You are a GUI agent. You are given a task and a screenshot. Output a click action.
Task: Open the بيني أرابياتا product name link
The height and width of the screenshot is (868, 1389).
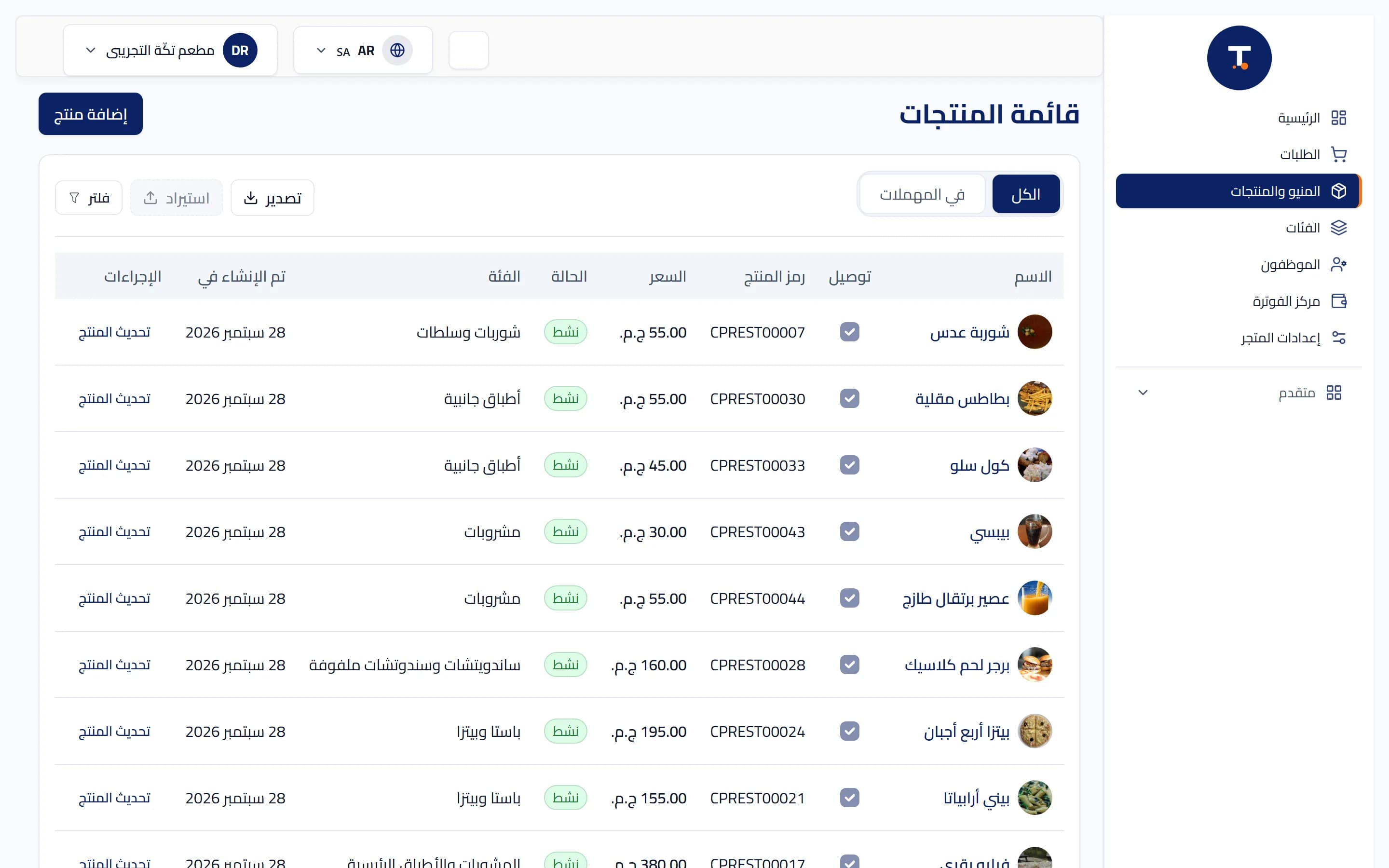[976, 798]
